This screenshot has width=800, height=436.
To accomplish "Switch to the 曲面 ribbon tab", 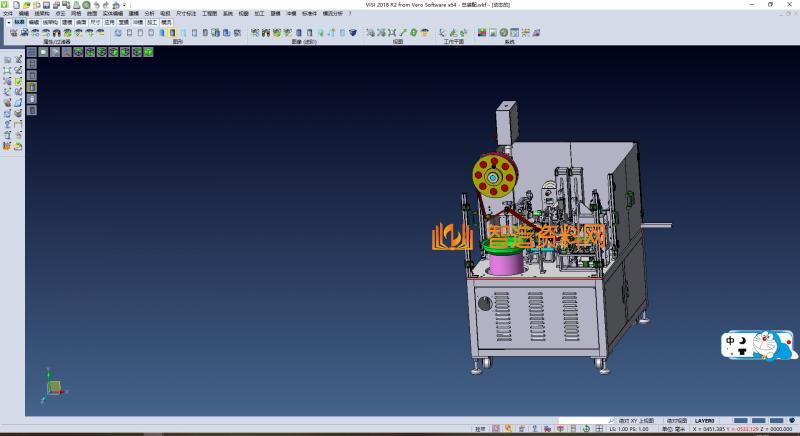I will 81,21.
